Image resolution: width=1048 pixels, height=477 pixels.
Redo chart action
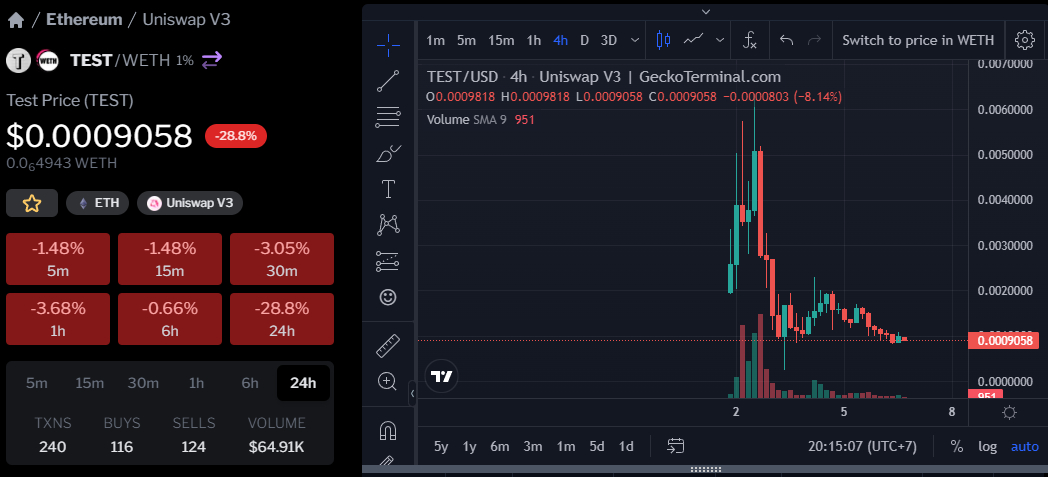[814, 40]
